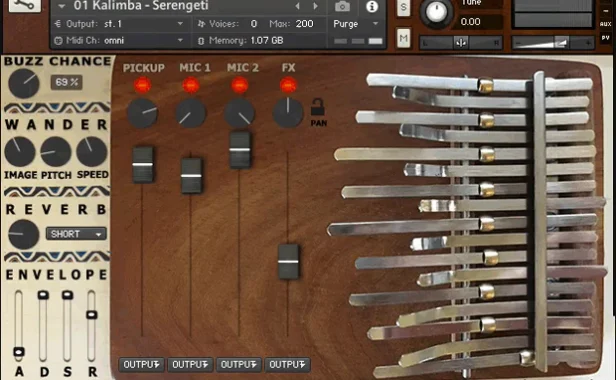Toggle the PICKUP red power LED
The width and height of the screenshot is (616, 380).
[142, 85]
